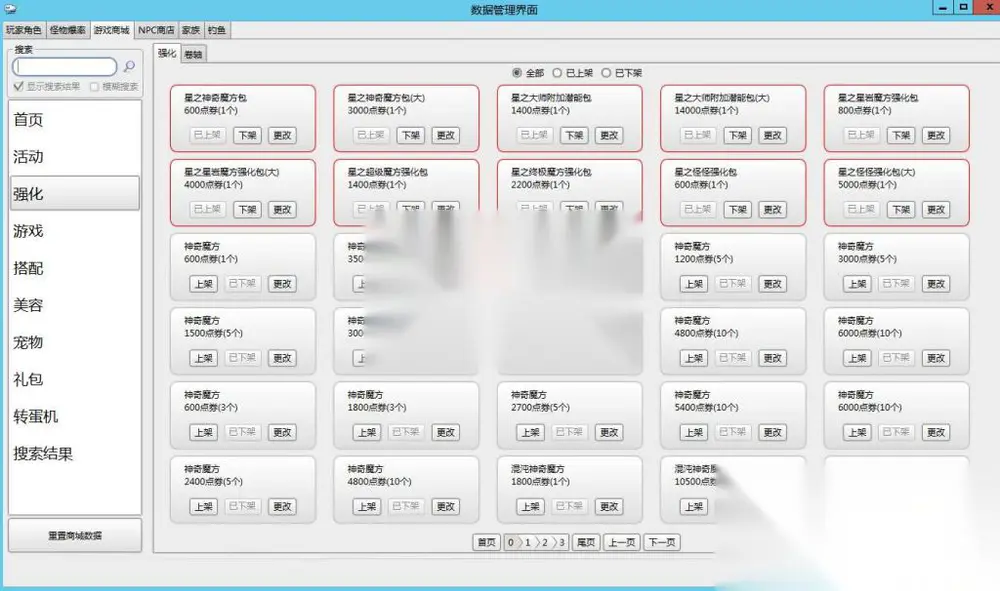
Task: Select the highlighted 强化 sidebar category
Action: [75, 194]
